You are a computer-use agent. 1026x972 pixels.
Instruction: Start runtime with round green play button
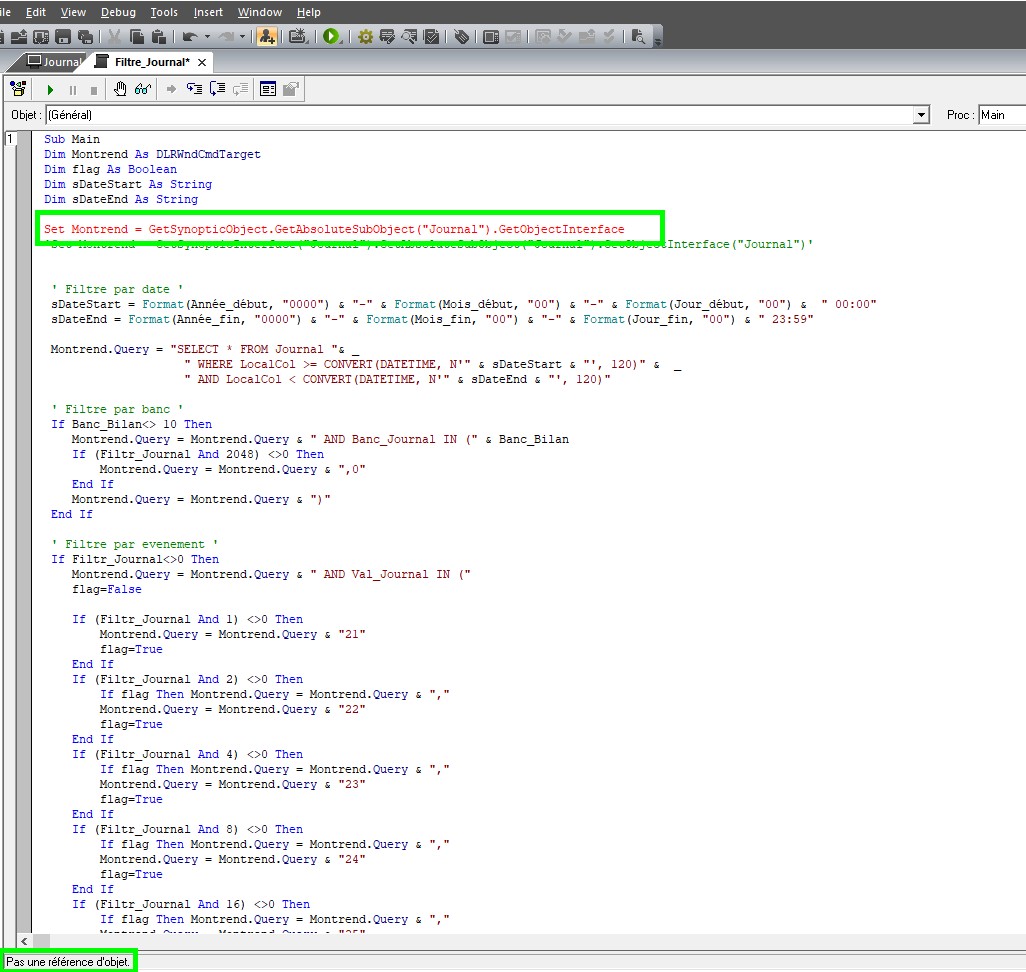click(331, 37)
